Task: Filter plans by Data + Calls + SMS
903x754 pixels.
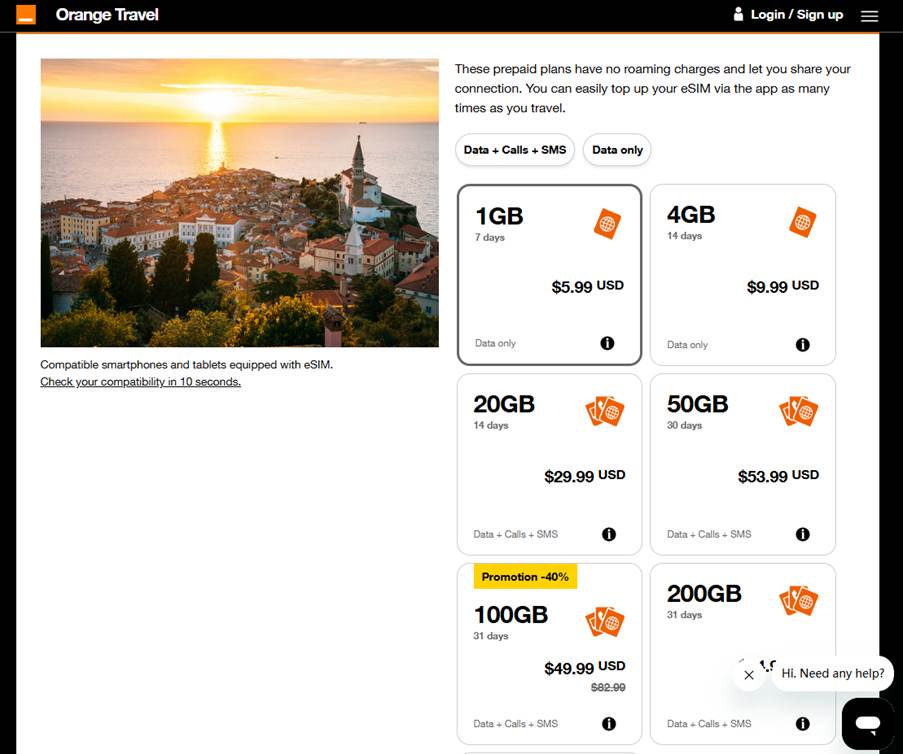Action: point(515,150)
